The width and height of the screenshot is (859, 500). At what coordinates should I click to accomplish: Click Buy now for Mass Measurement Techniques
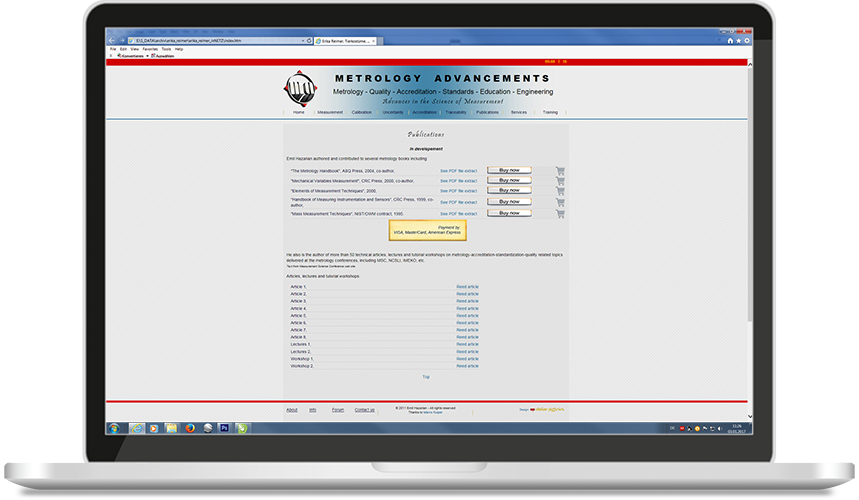pyautogui.click(x=509, y=213)
